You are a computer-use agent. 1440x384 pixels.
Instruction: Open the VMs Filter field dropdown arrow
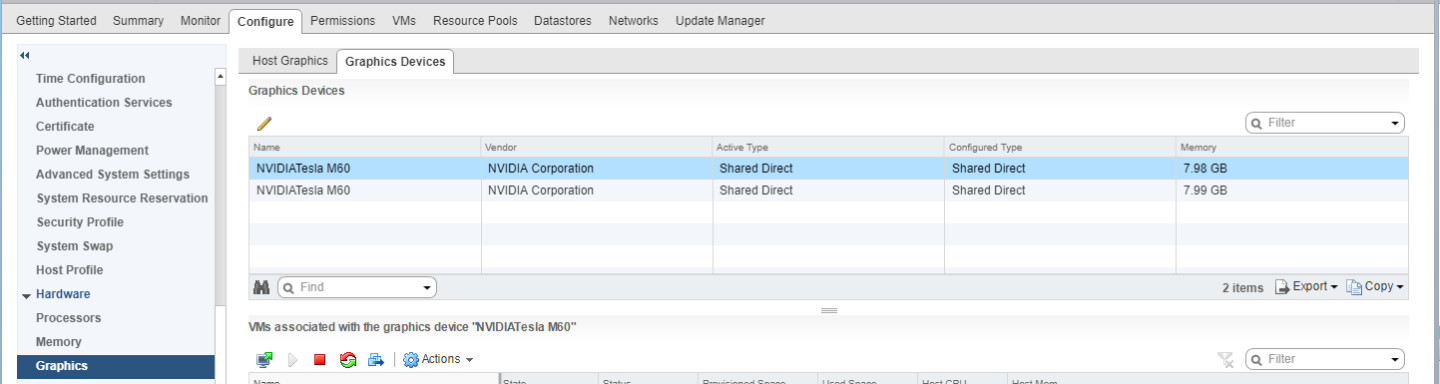click(x=1395, y=359)
